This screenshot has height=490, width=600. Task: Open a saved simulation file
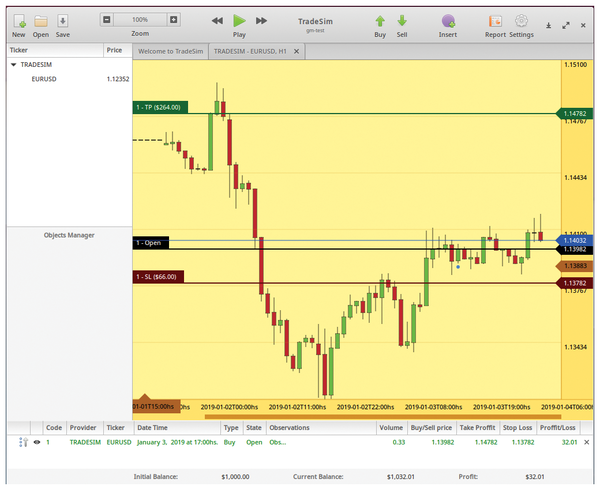(x=41, y=26)
